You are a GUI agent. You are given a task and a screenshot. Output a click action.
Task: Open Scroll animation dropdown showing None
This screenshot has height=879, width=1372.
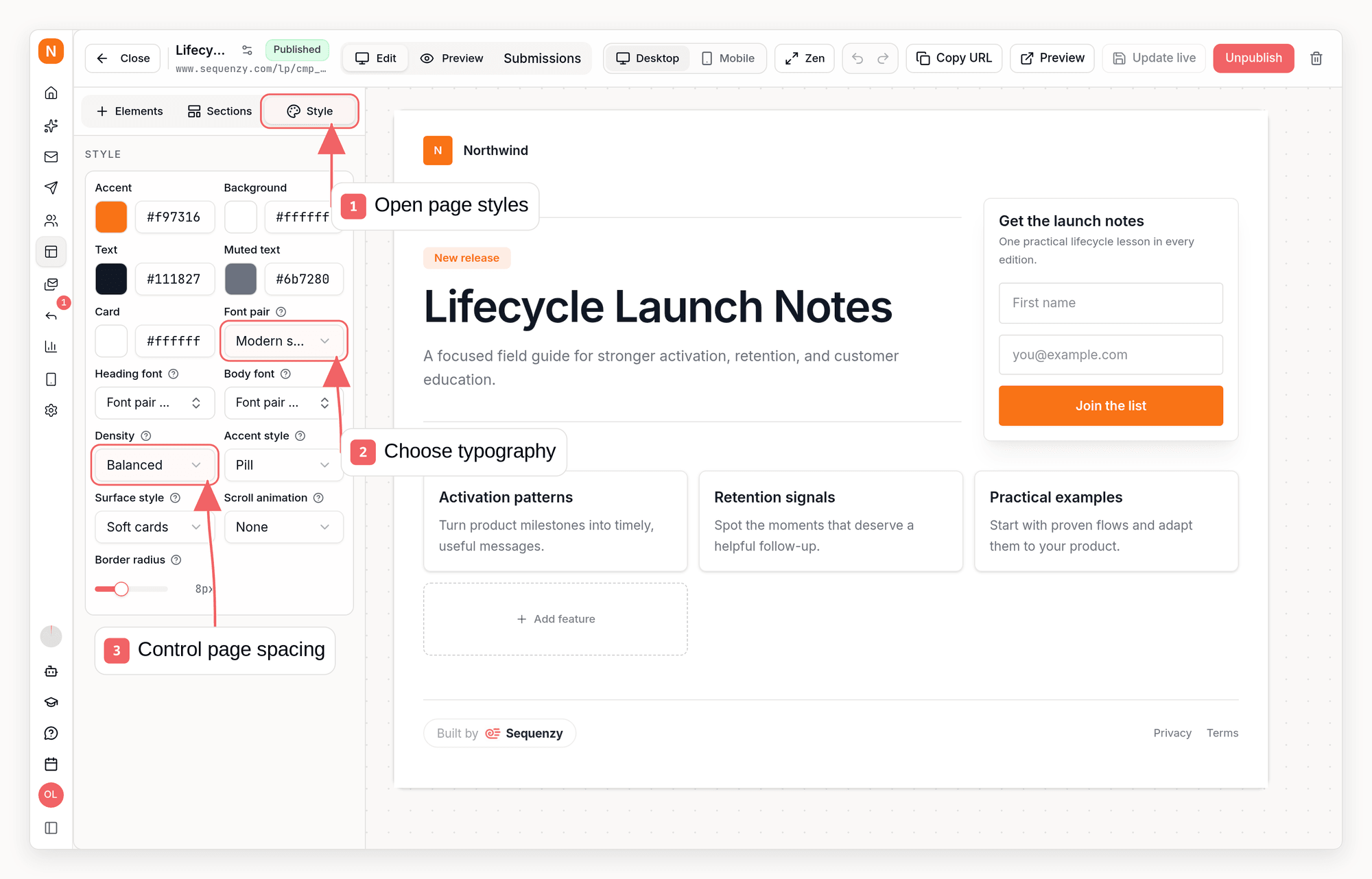click(283, 527)
